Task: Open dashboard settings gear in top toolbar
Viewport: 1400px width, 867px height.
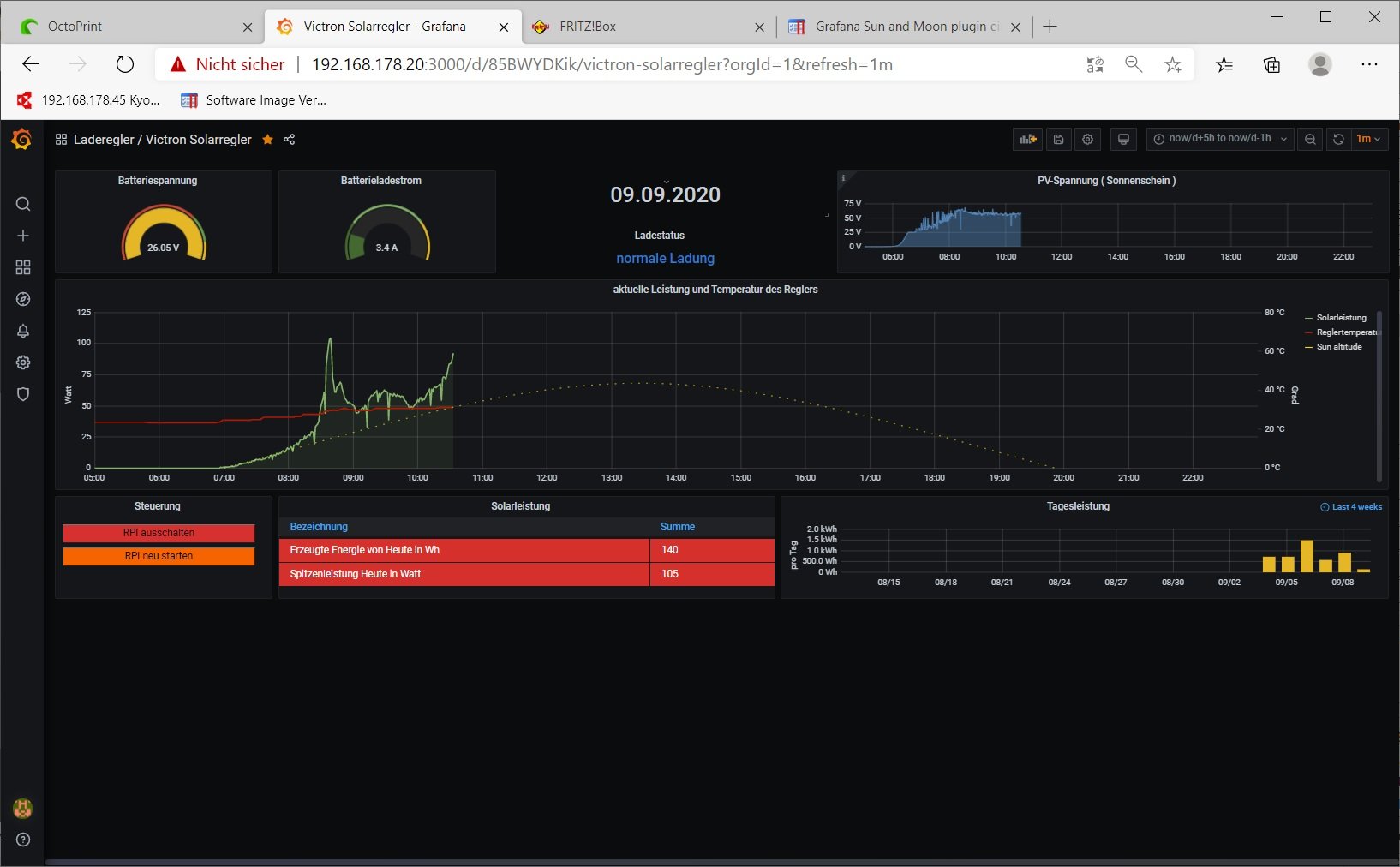Action: coord(1088,139)
